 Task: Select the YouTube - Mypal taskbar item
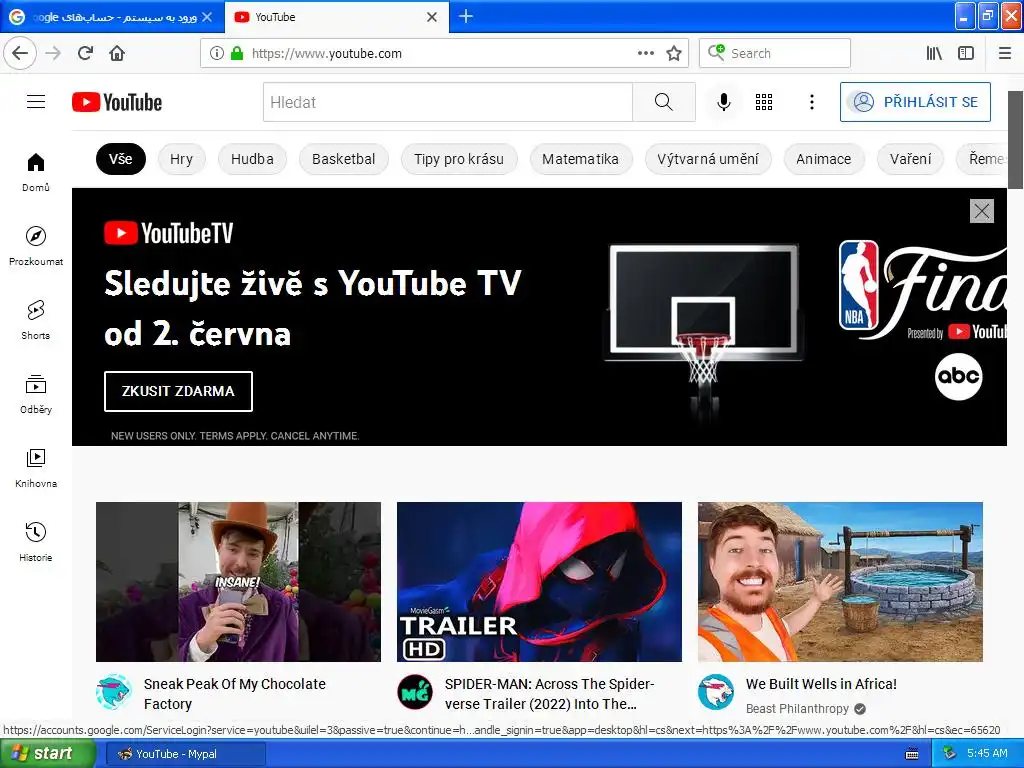pos(185,754)
